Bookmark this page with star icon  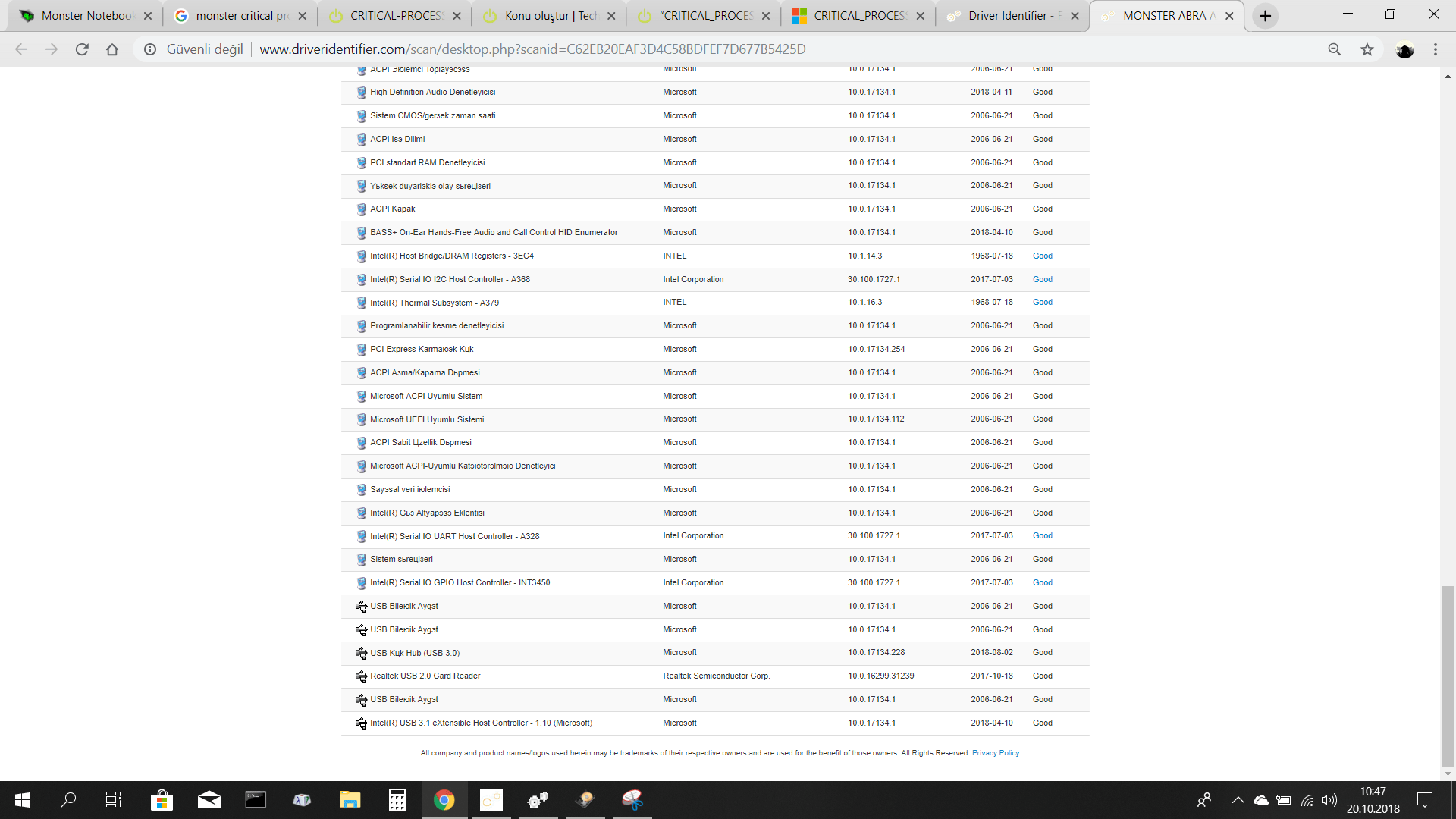(x=1367, y=49)
